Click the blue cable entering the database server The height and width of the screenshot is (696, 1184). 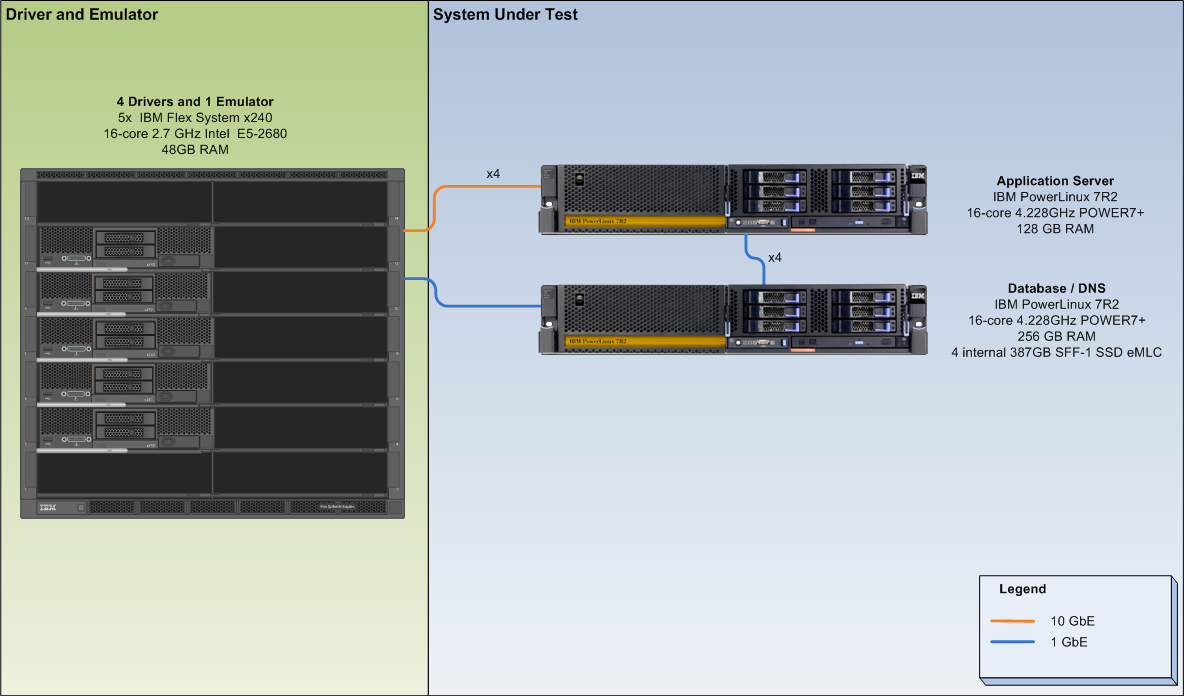490,305
